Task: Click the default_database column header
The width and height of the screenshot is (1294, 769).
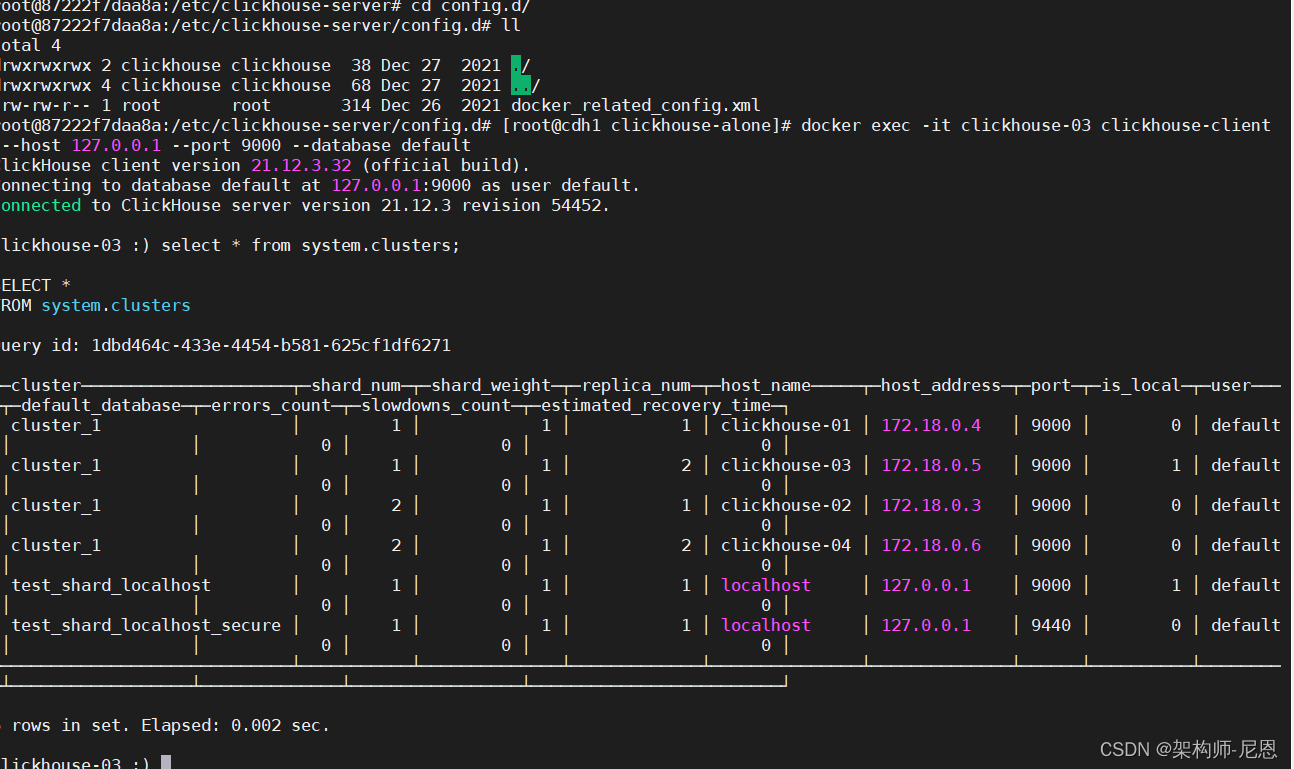Action: [x=101, y=405]
